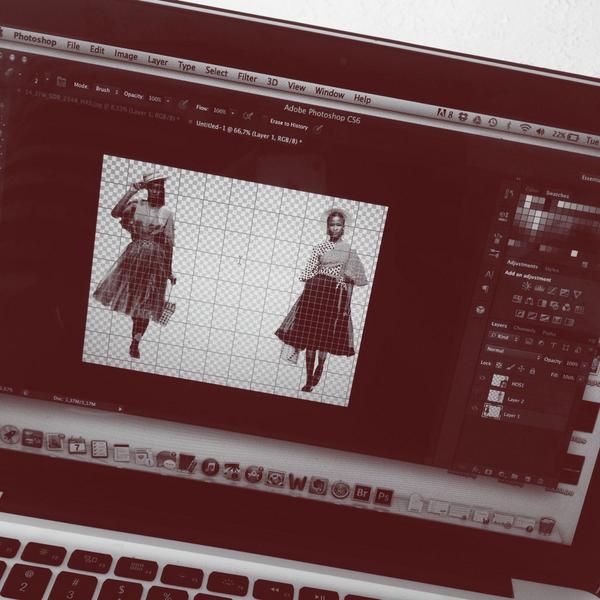Toggle airbrush mode next to Flow

tap(248, 116)
